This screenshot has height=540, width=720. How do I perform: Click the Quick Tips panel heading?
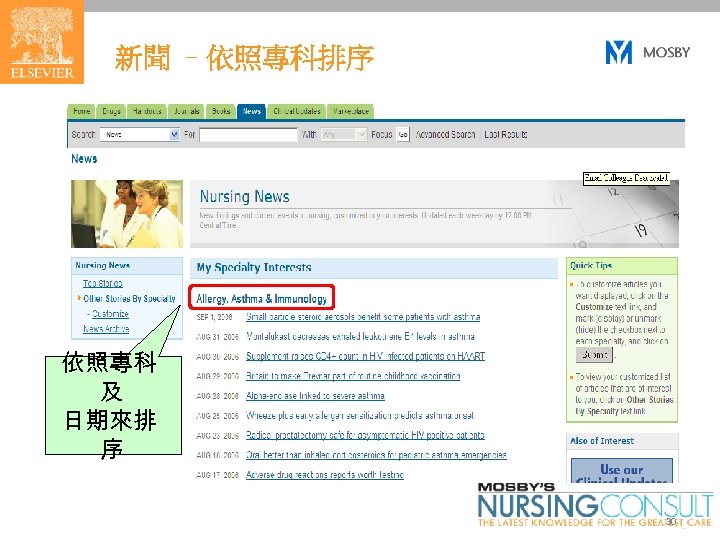click(591, 265)
